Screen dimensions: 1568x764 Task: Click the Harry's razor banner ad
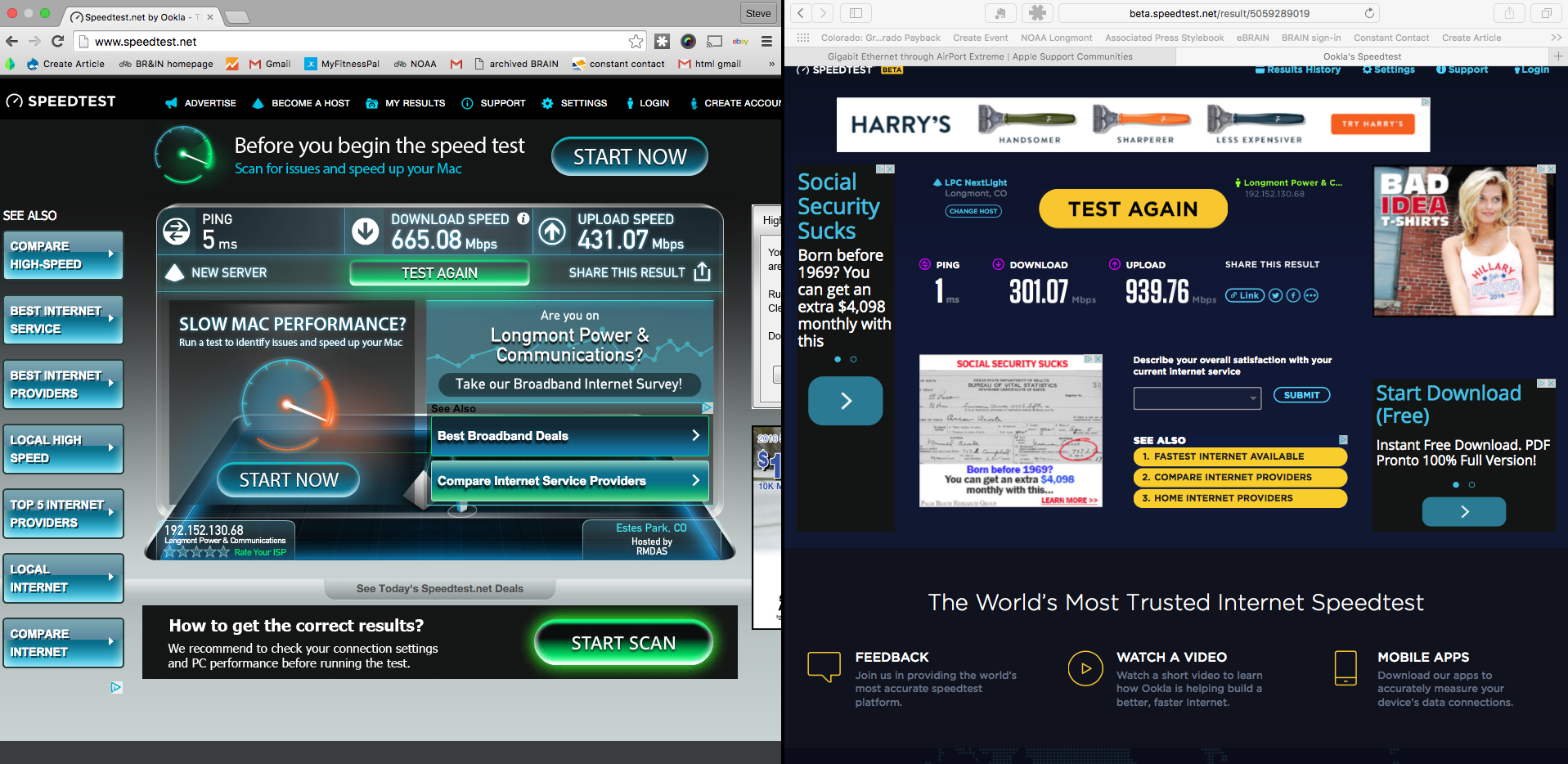(1133, 124)
